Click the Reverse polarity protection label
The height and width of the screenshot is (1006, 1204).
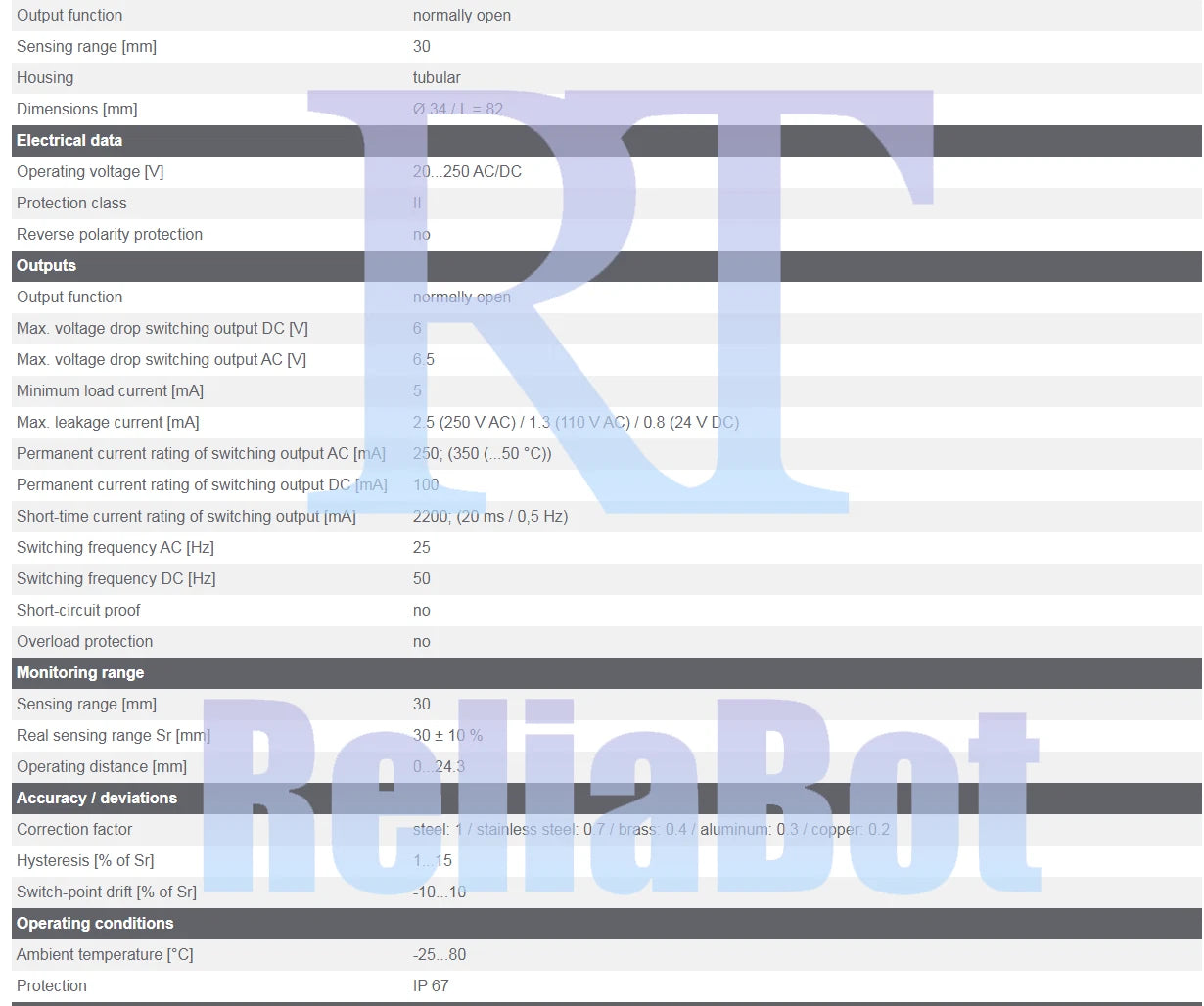click(x=110, y=235)
